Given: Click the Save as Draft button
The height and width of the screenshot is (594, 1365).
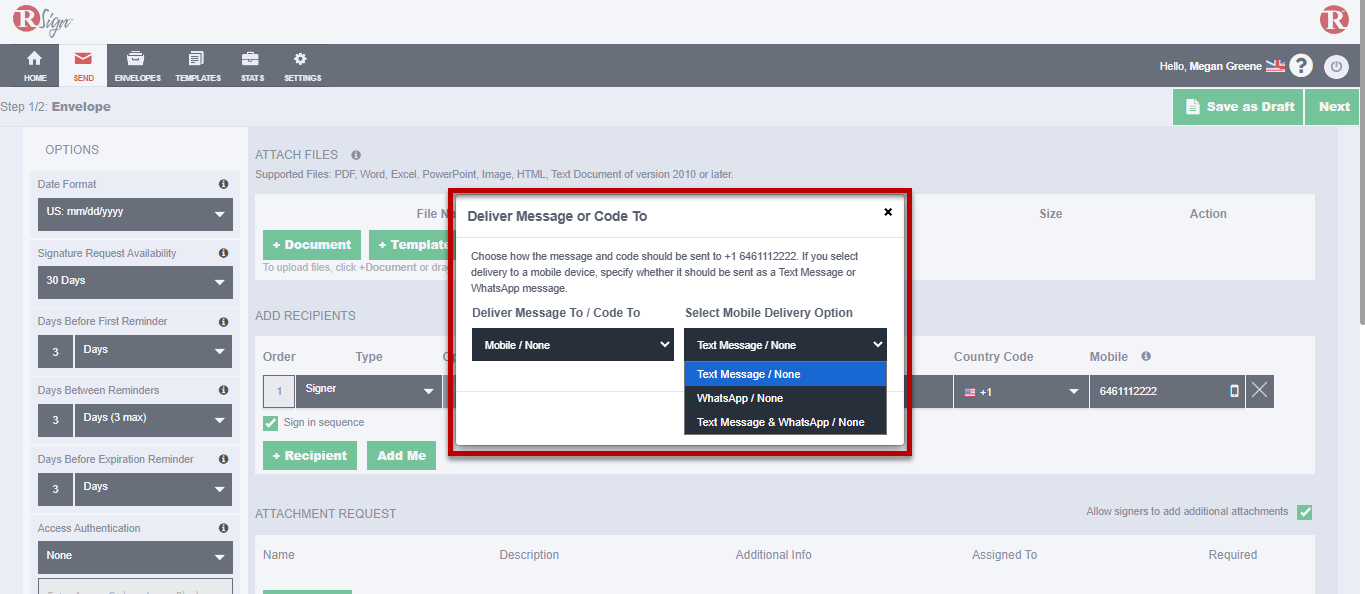Looking at the screenshot, I should (1238, 107).
